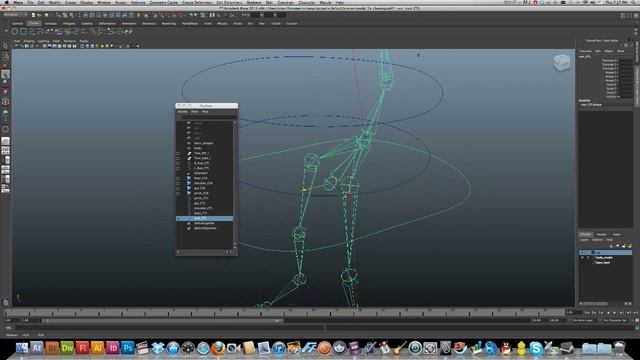The height and width of the screenshot is (360, 640).
Task: Switch to single perspective view layout
Action: [5, 141]
